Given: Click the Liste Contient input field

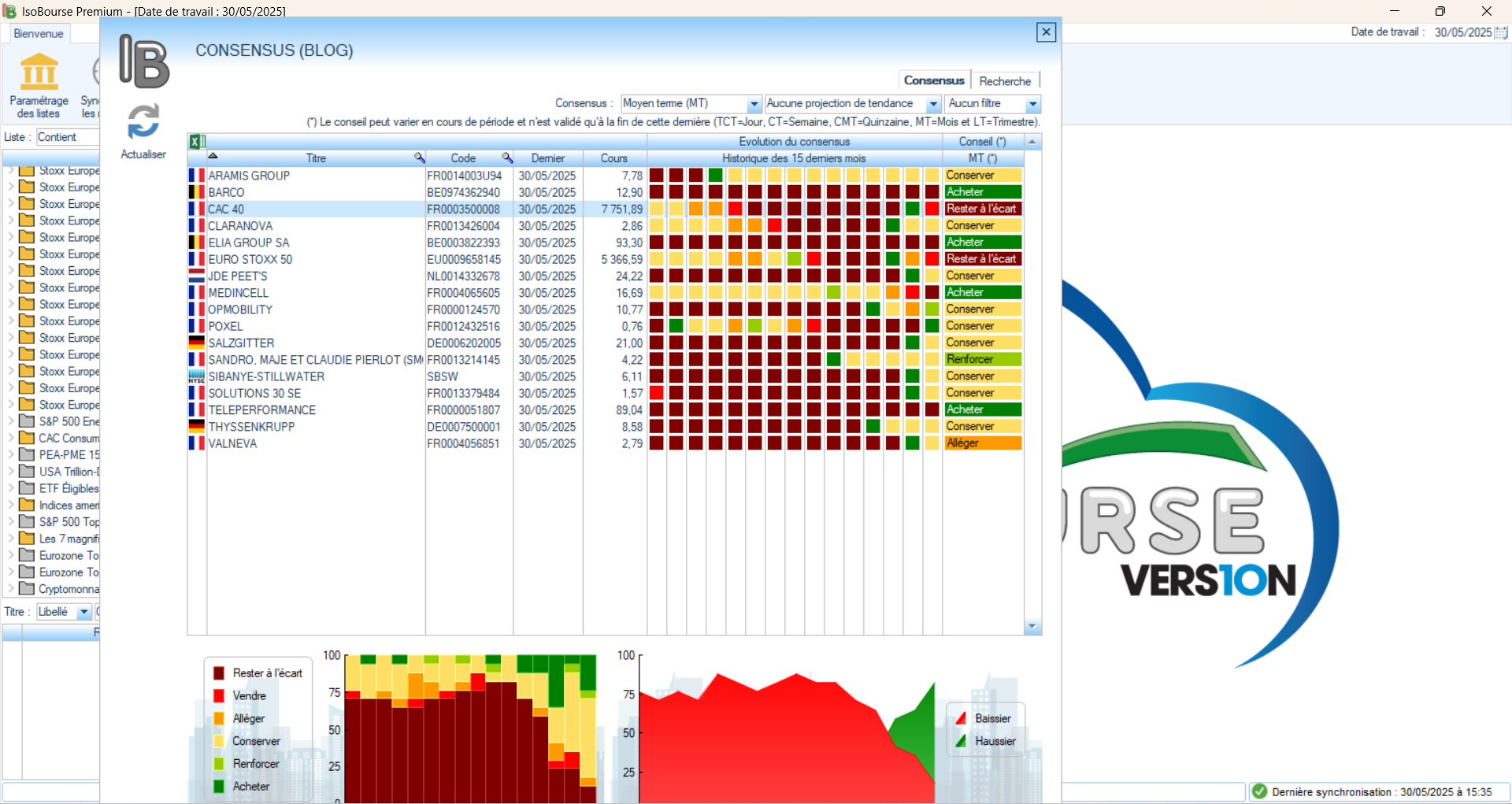Looking at the screenshot, I should coord(68,137).
